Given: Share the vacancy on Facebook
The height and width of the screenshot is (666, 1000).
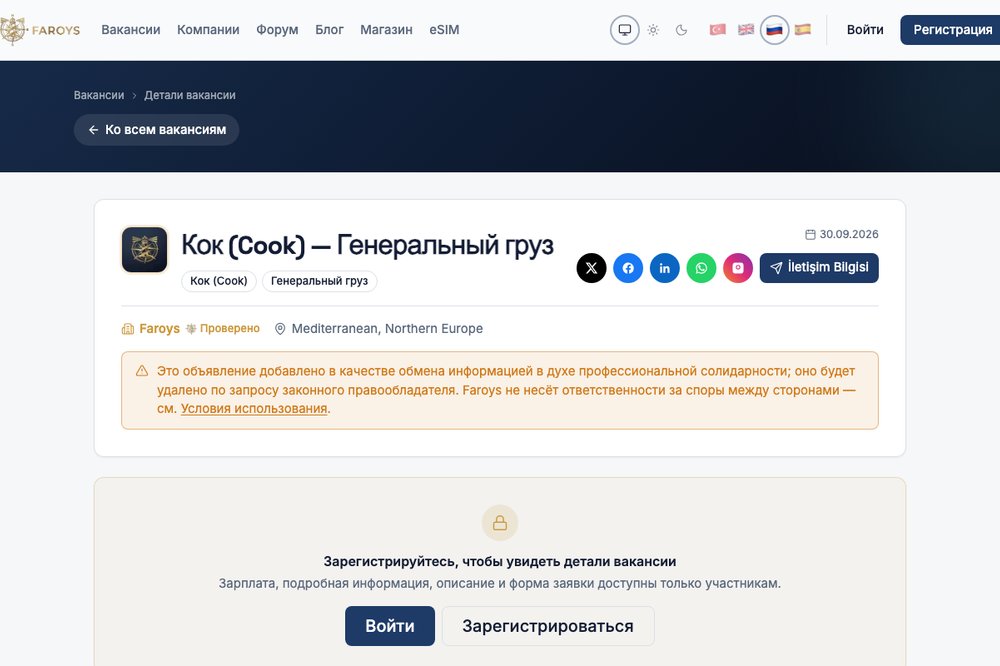Looking at the screenshot, I should click(628, 268).
